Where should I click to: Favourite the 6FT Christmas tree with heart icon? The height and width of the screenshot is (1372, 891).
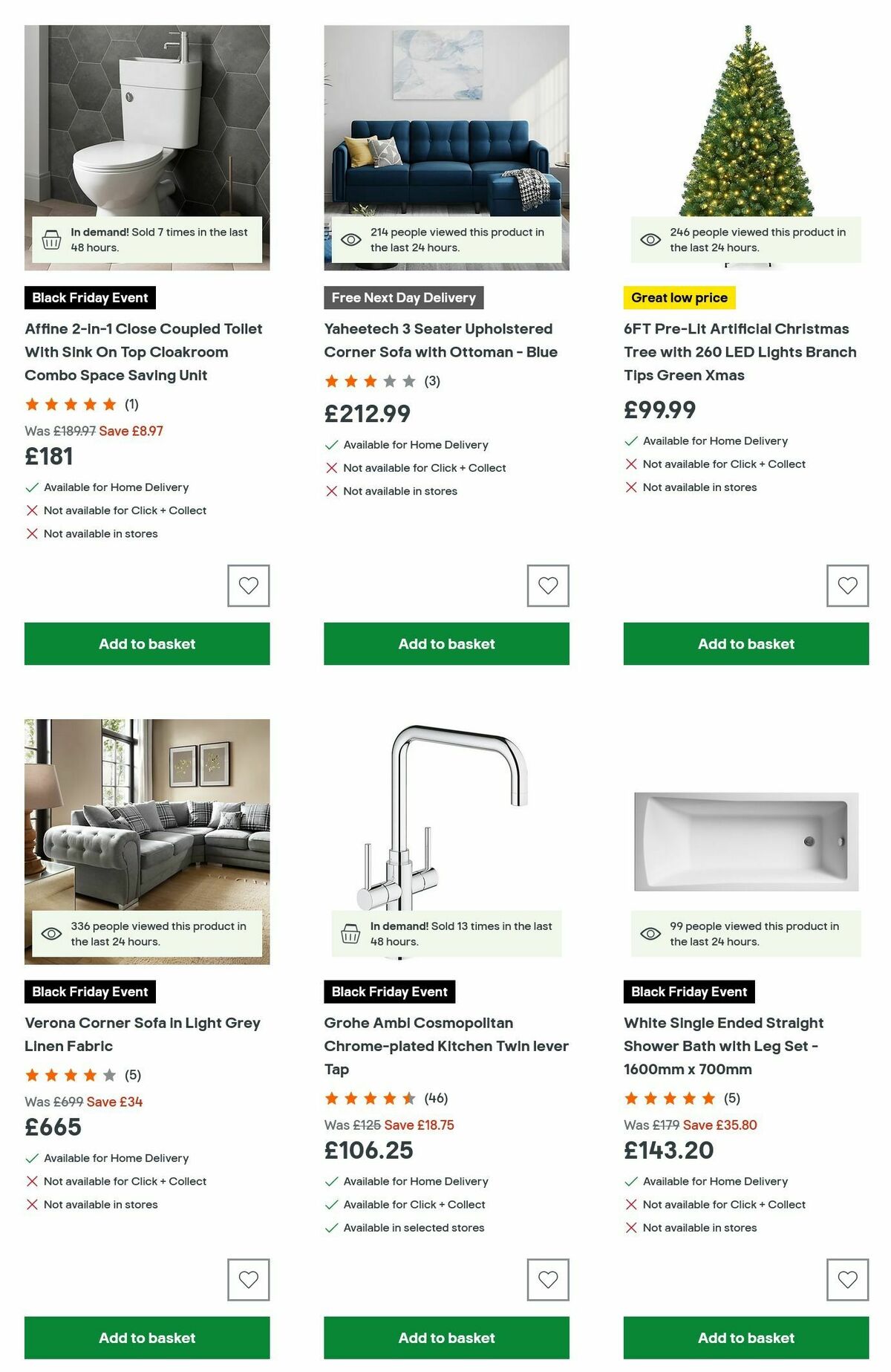pos(847,585)
